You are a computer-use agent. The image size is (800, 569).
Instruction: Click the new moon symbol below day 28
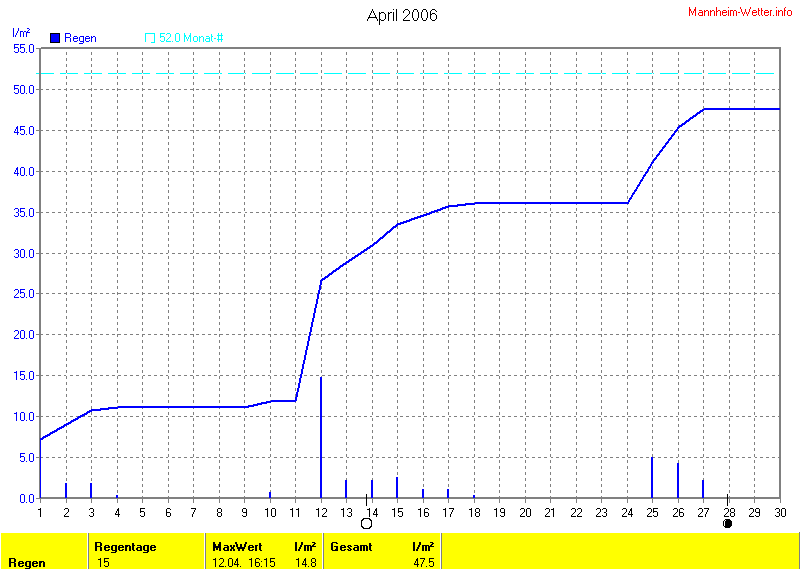click(x=728, y=523)
